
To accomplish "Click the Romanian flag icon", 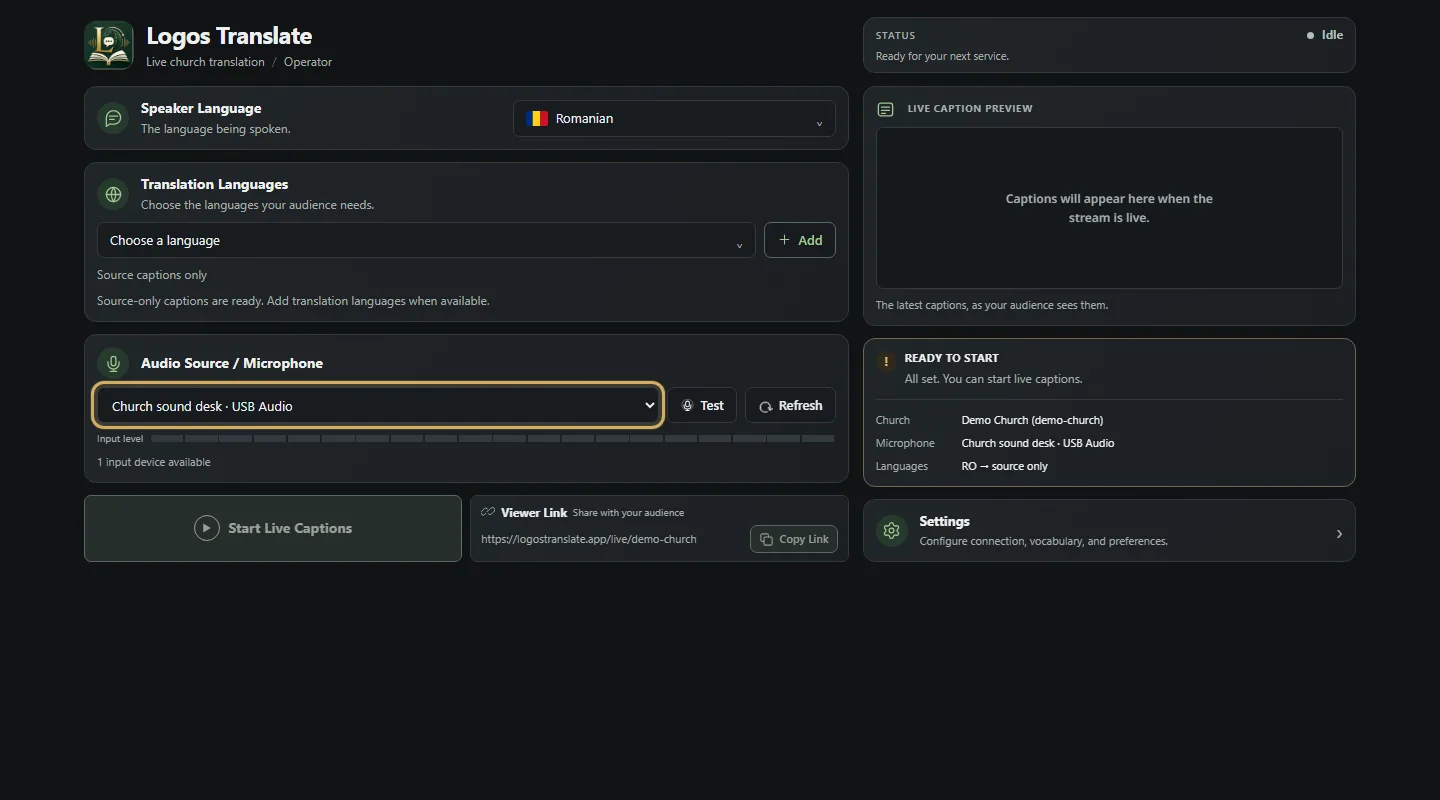I will (537, 118).
